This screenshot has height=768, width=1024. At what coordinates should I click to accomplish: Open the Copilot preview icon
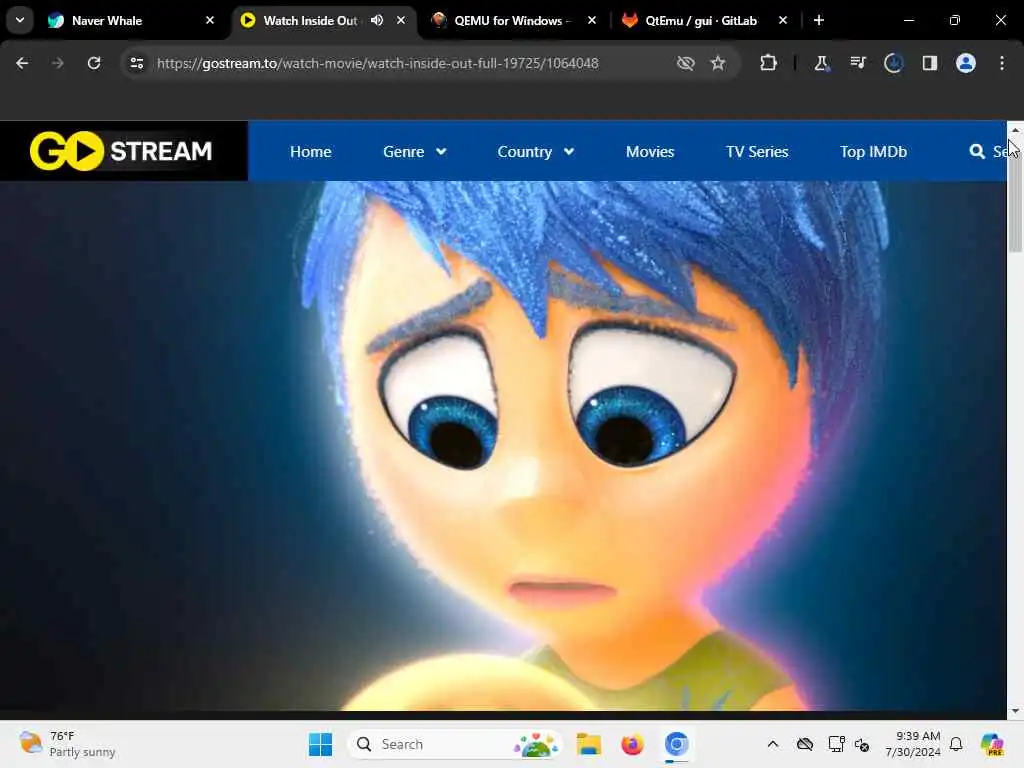[992, 744]
